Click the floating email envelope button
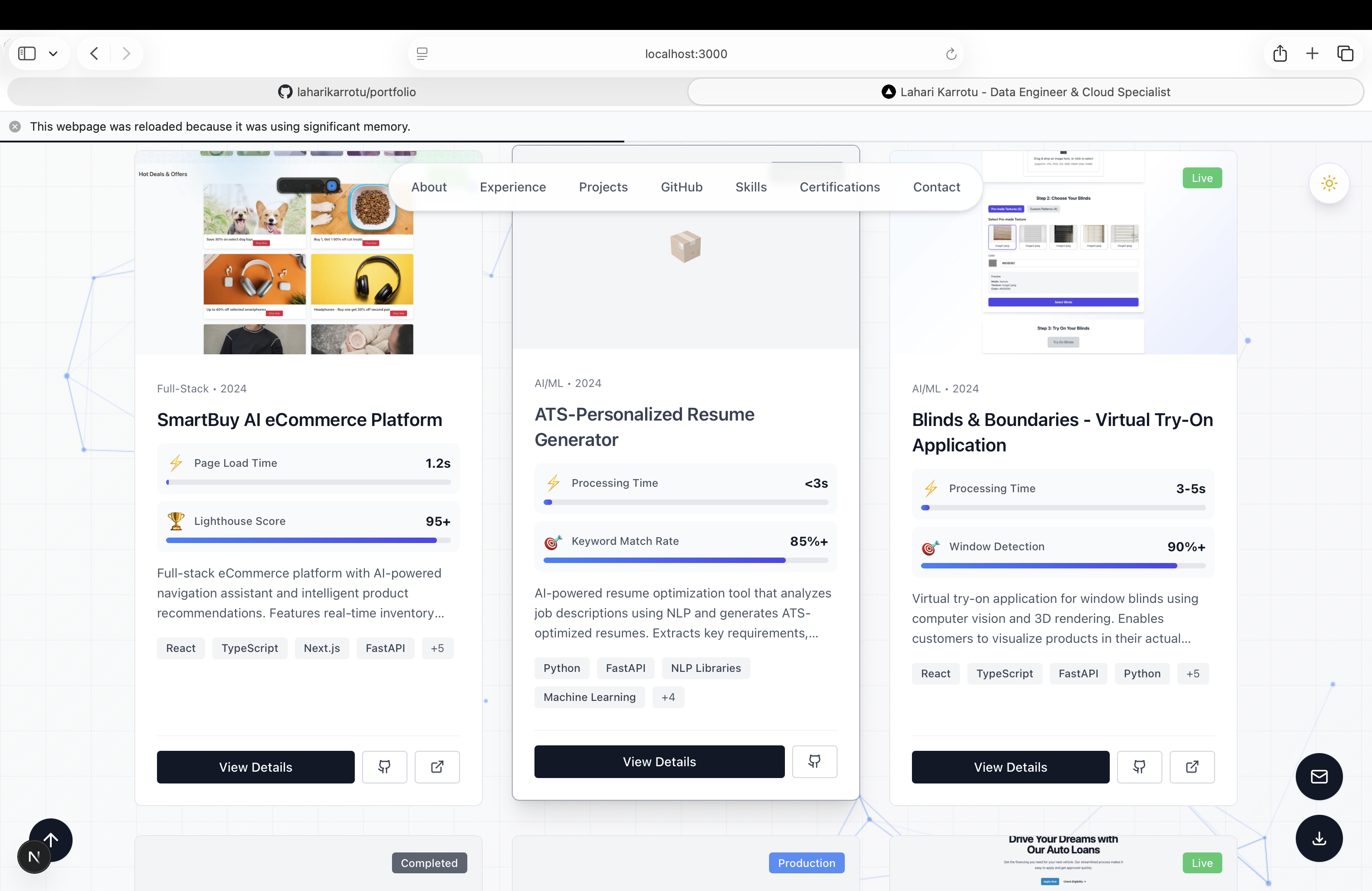 1319,776
